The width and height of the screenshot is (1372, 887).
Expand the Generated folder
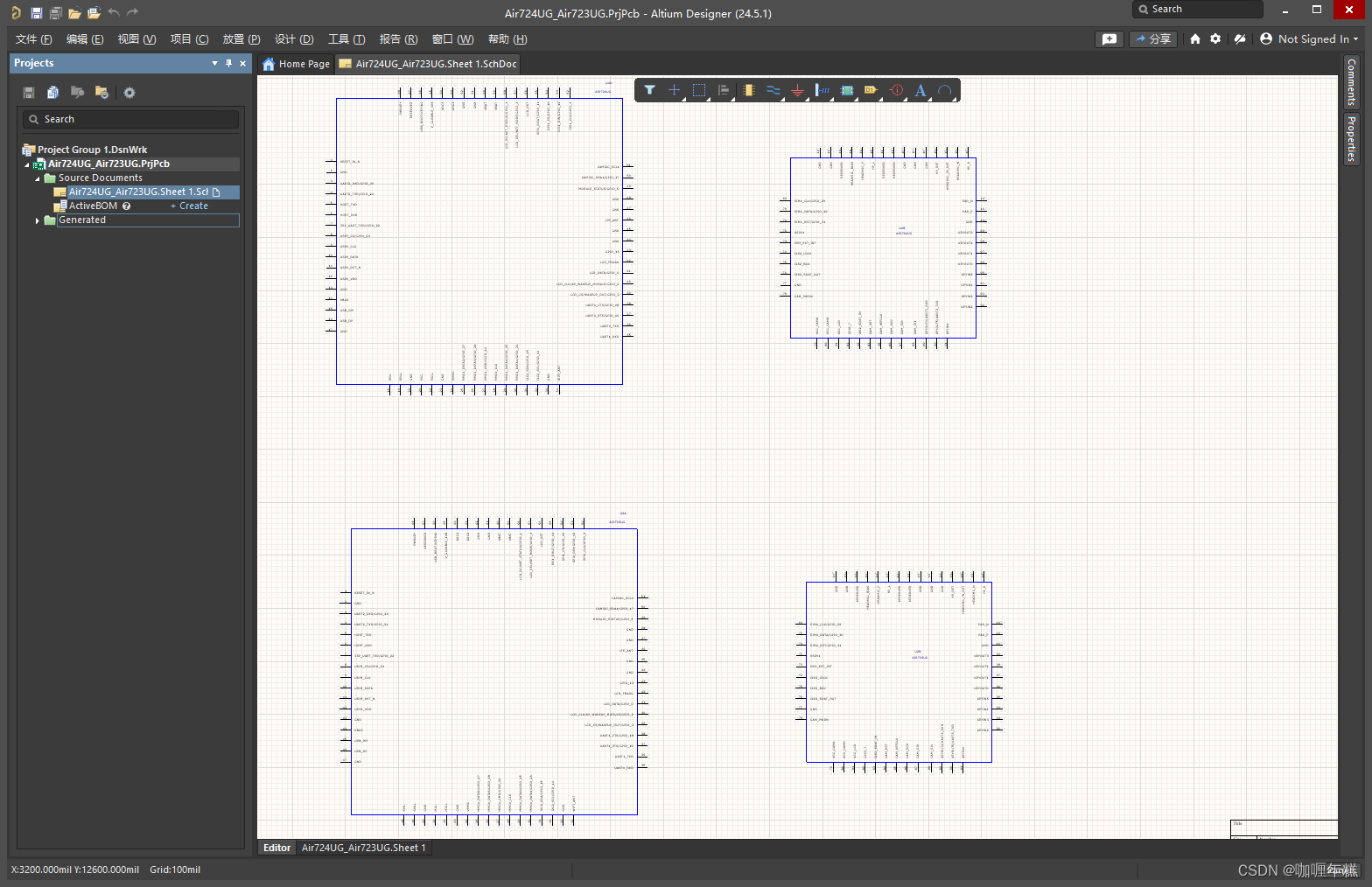tap(38, 220)
